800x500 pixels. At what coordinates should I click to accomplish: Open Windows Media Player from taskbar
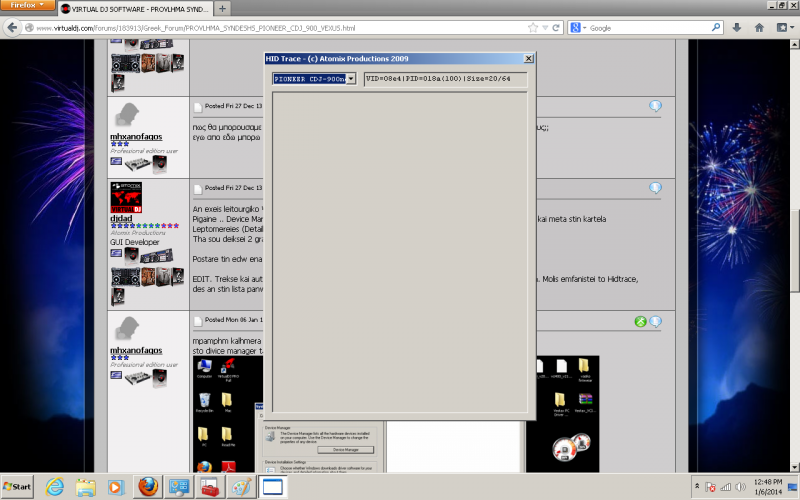116,487
